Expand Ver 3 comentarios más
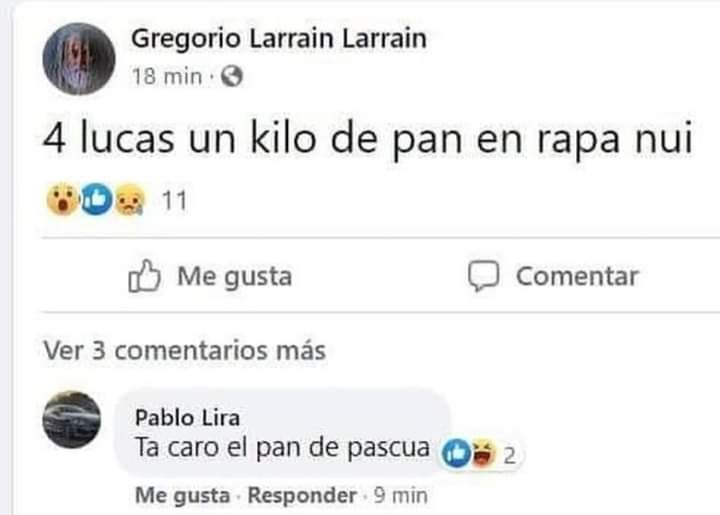Image resolution: width=720 pixels, height=515 pixels. (185, 350)
